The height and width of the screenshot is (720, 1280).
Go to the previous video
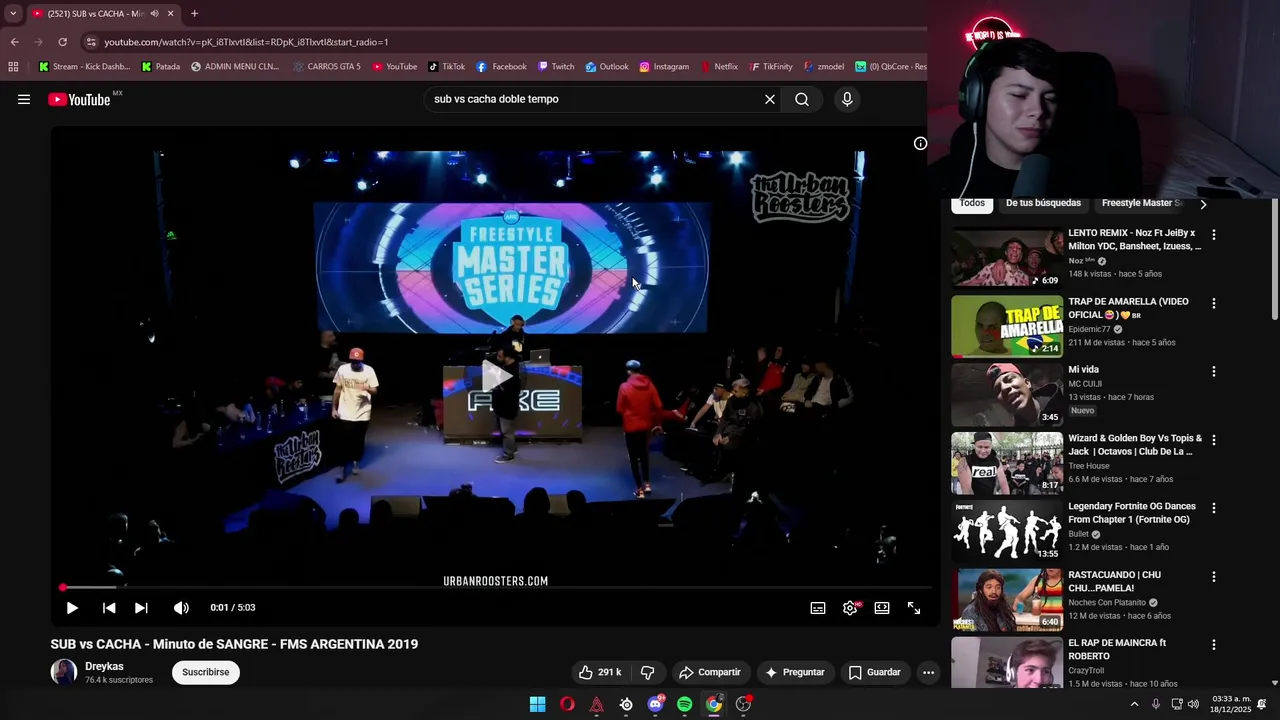pos(109,607)
